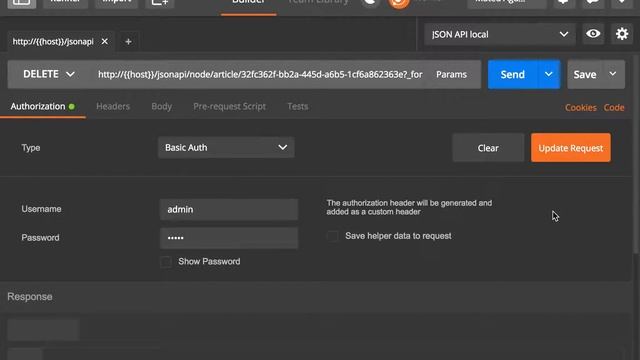Enable the Show Password checkbox
The image size is (640, 360).
166,262
